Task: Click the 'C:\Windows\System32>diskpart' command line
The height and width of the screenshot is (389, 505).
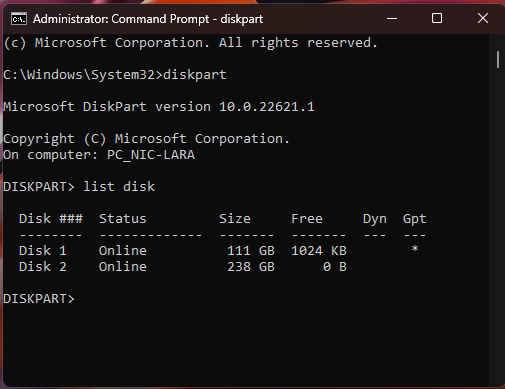Action: click(x=115, y=75)
